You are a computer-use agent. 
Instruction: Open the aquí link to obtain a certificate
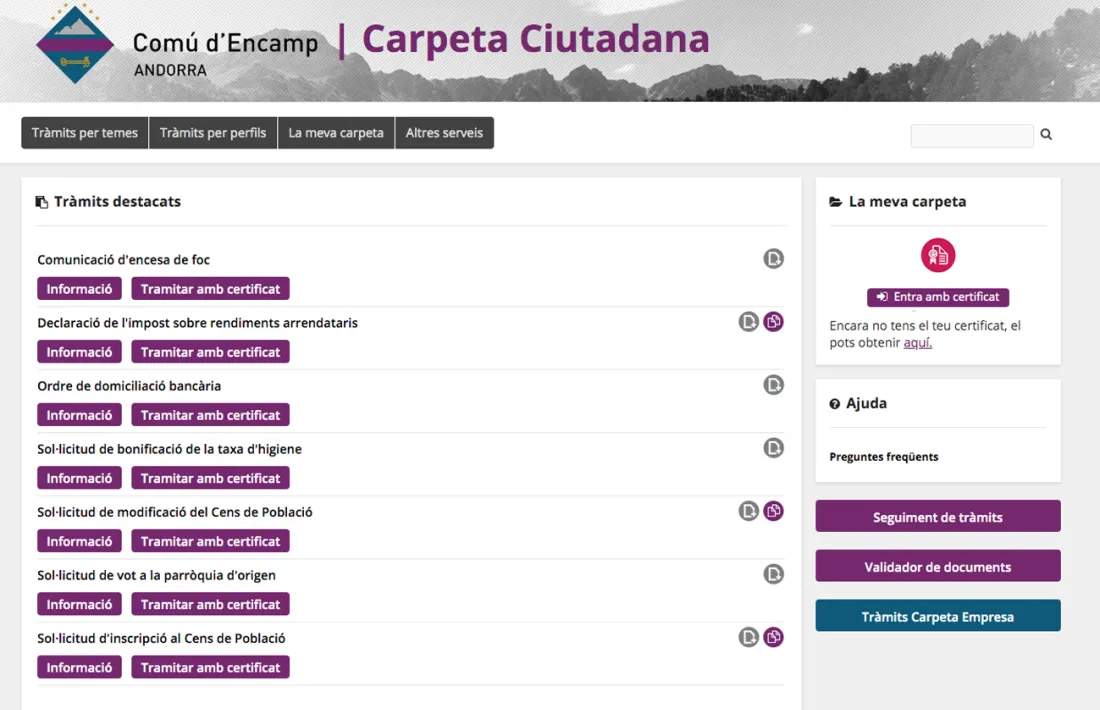[918, 342]
